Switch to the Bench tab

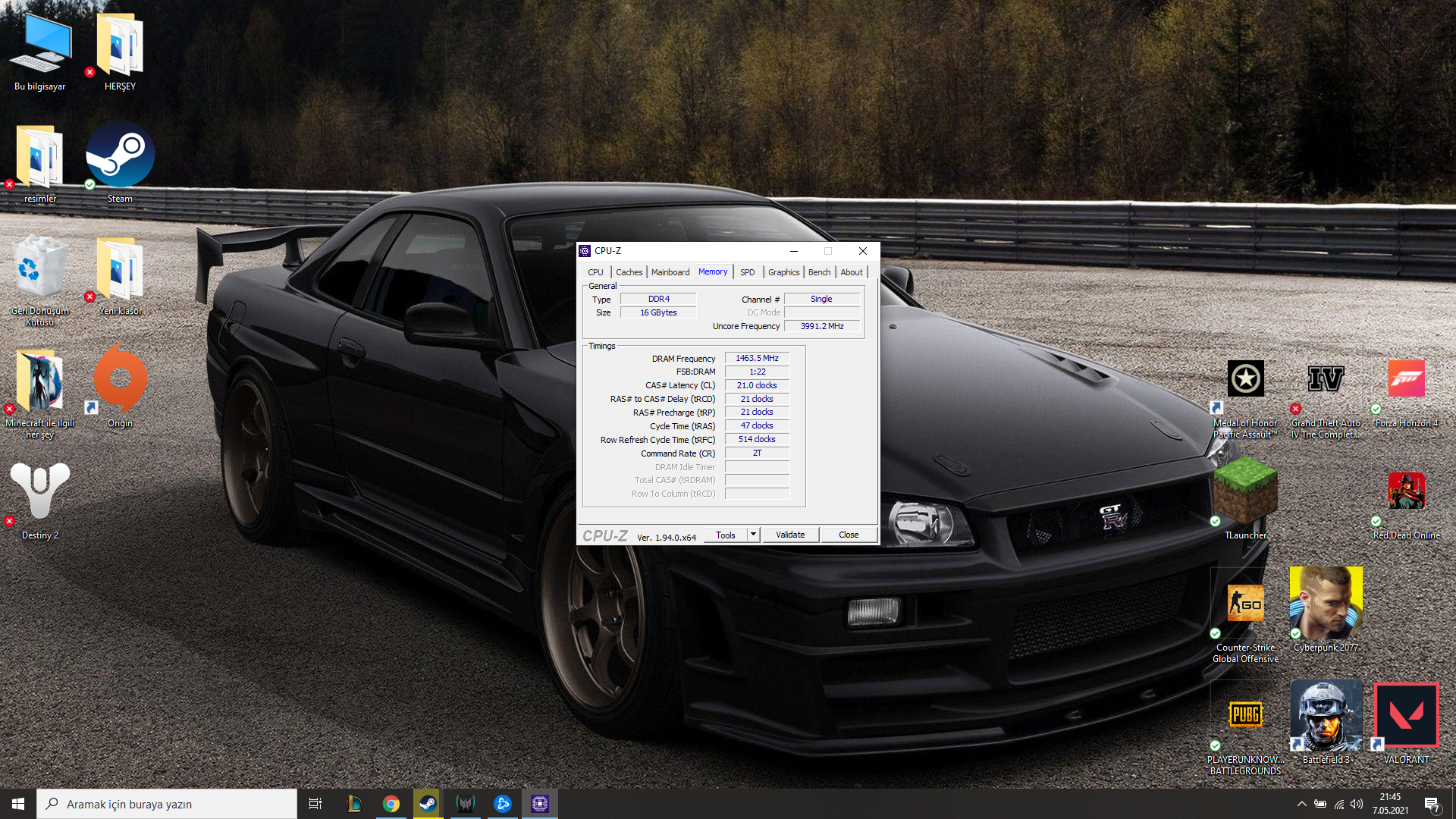[819, 272]
